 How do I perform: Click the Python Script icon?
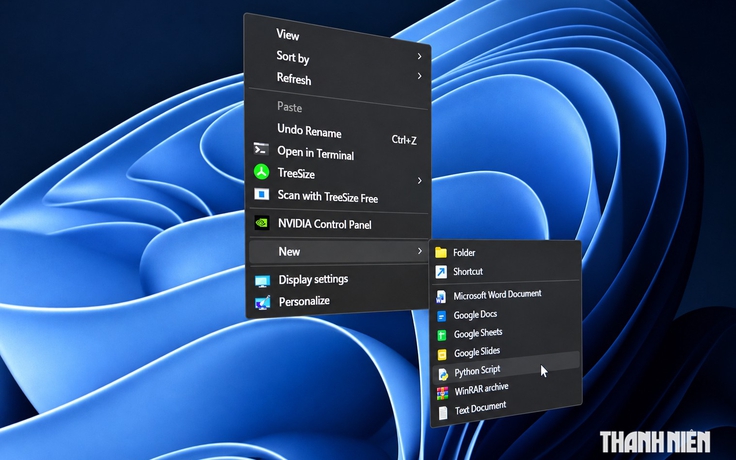click(x=442, y=374)
